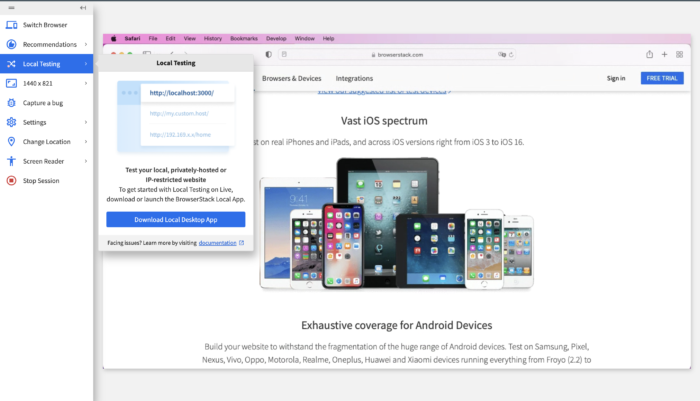Image resolution: width=700 pixels, height=401 pixels.
Task: Click the red Stop Session icon
Action: pos(11,180)
